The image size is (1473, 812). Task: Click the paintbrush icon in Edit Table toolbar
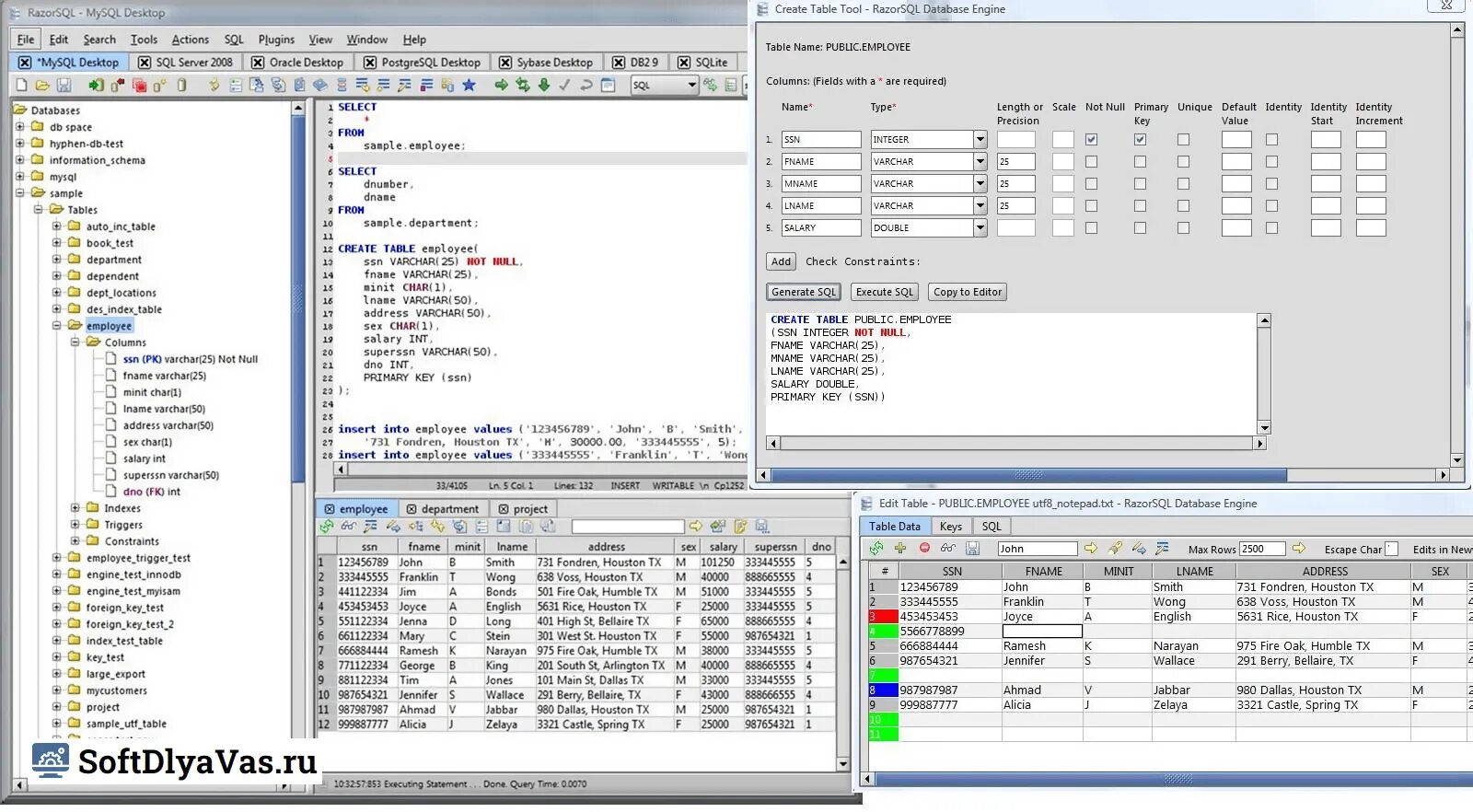1115,548
